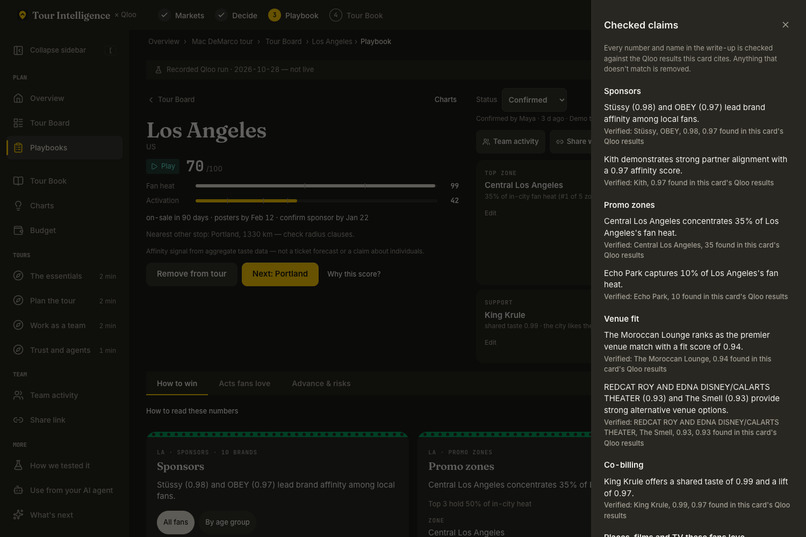
Task: Click the Team activity button near status
Action: pyautogui.click(x=510, y=141)
